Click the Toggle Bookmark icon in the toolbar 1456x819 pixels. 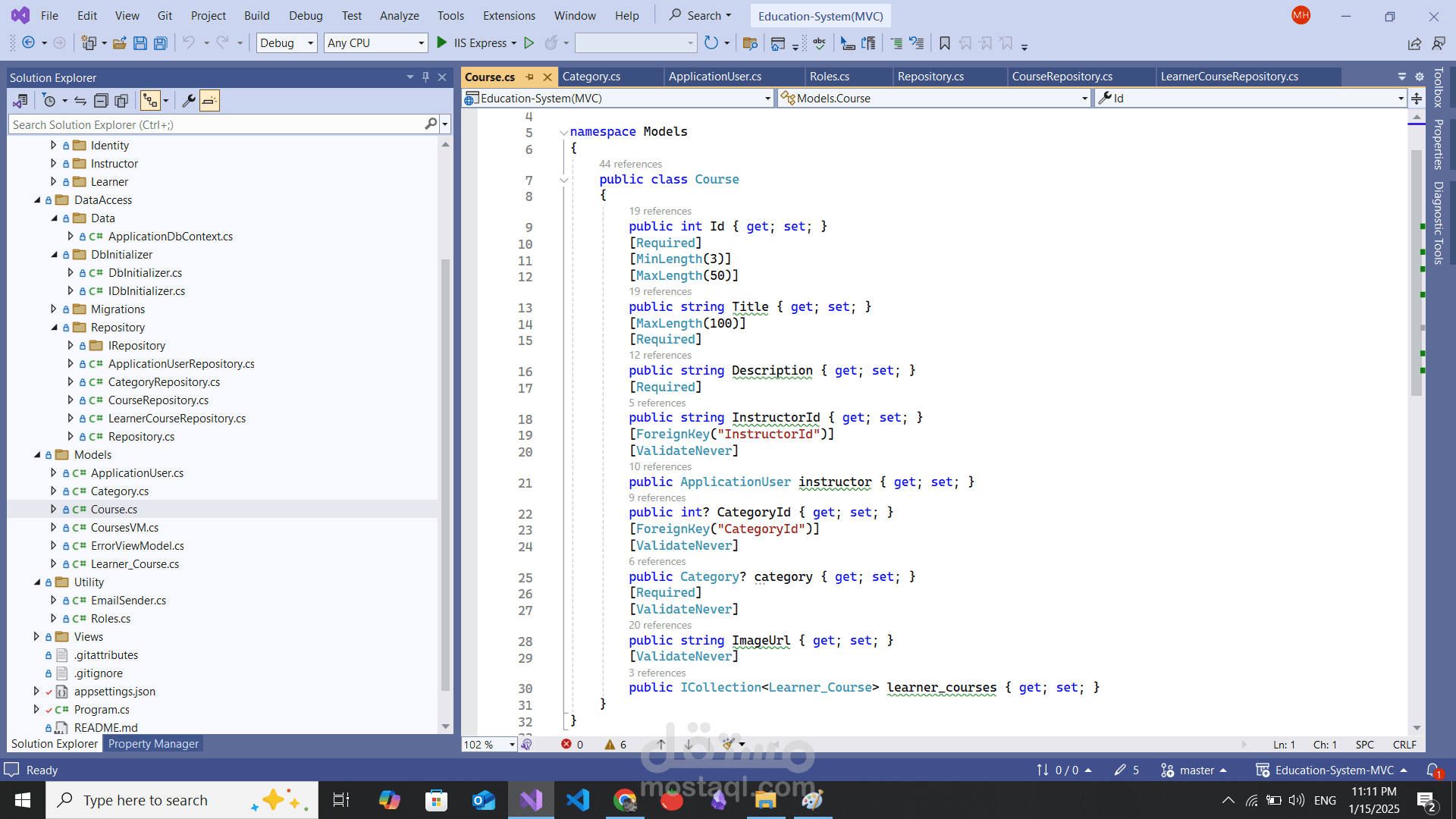click(944, 43)
